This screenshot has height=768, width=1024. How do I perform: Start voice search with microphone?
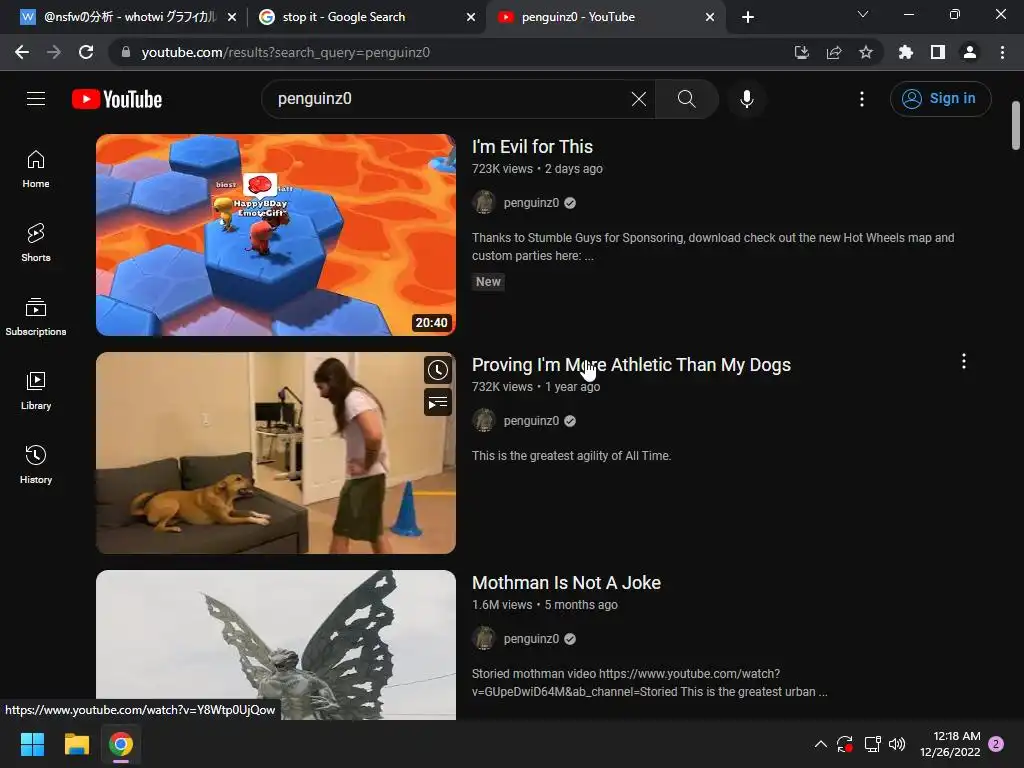coord(746,99)
